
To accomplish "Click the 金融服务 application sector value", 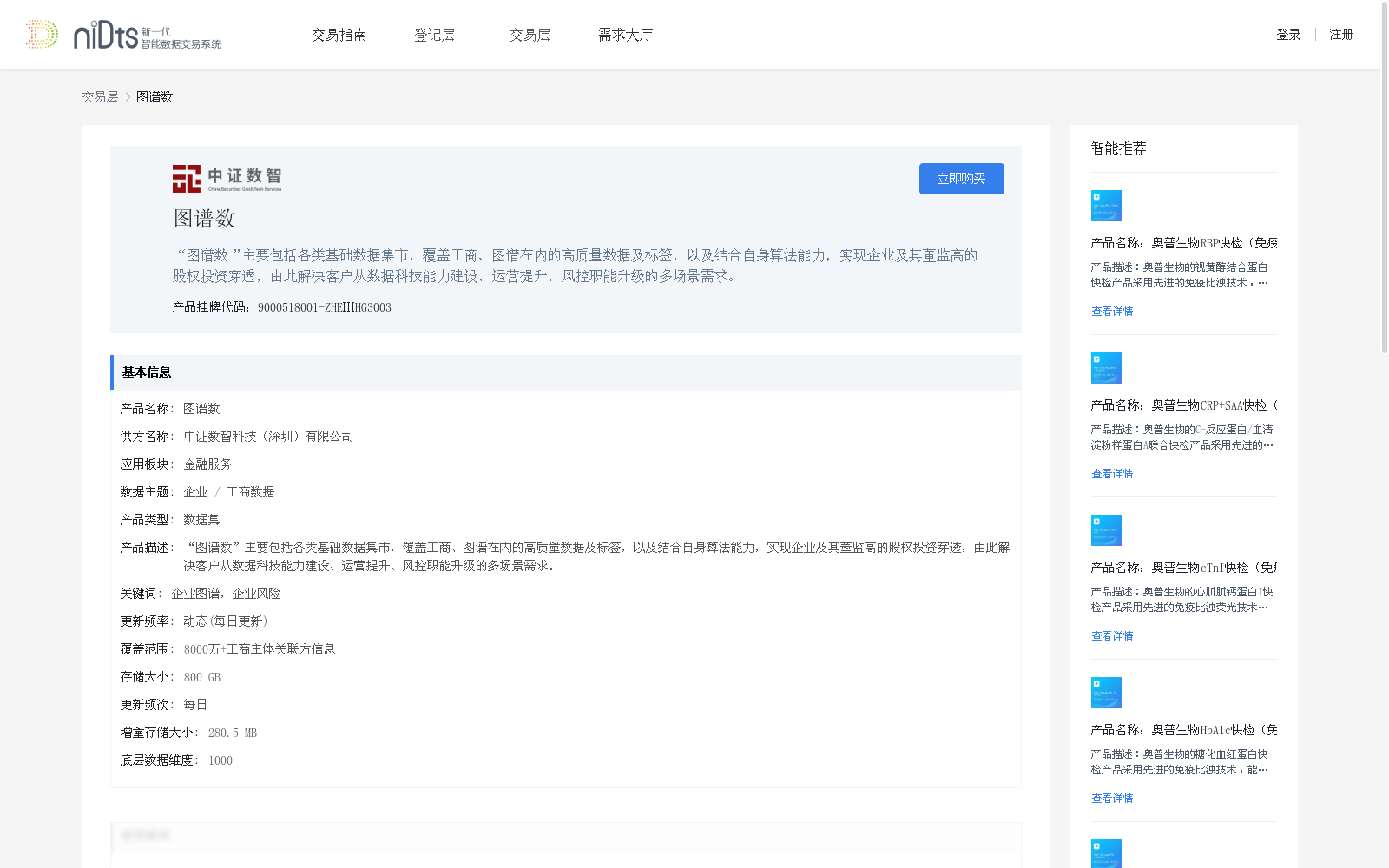I will point(207,464).
